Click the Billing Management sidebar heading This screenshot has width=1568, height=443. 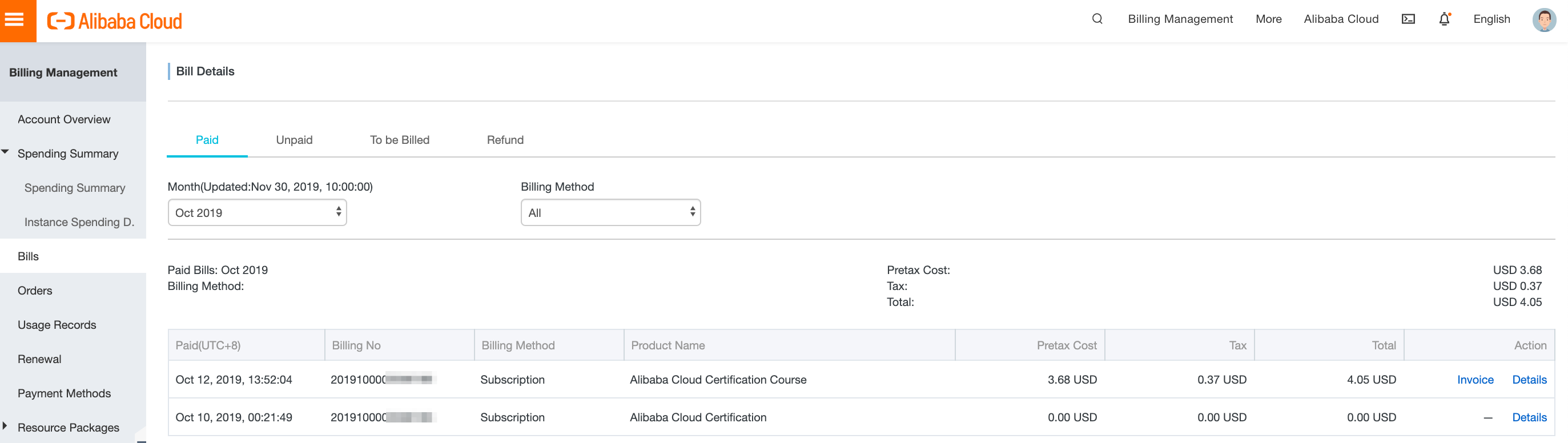coord(63,73)
